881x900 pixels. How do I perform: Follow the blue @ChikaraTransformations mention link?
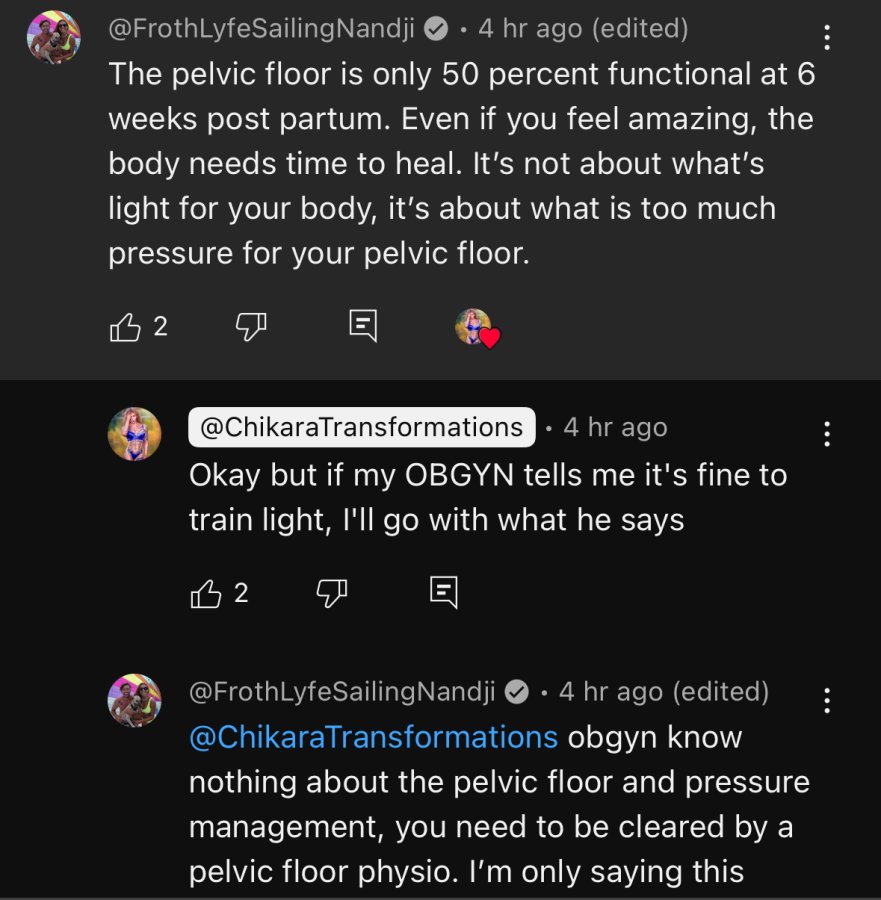tap(374, 737)
